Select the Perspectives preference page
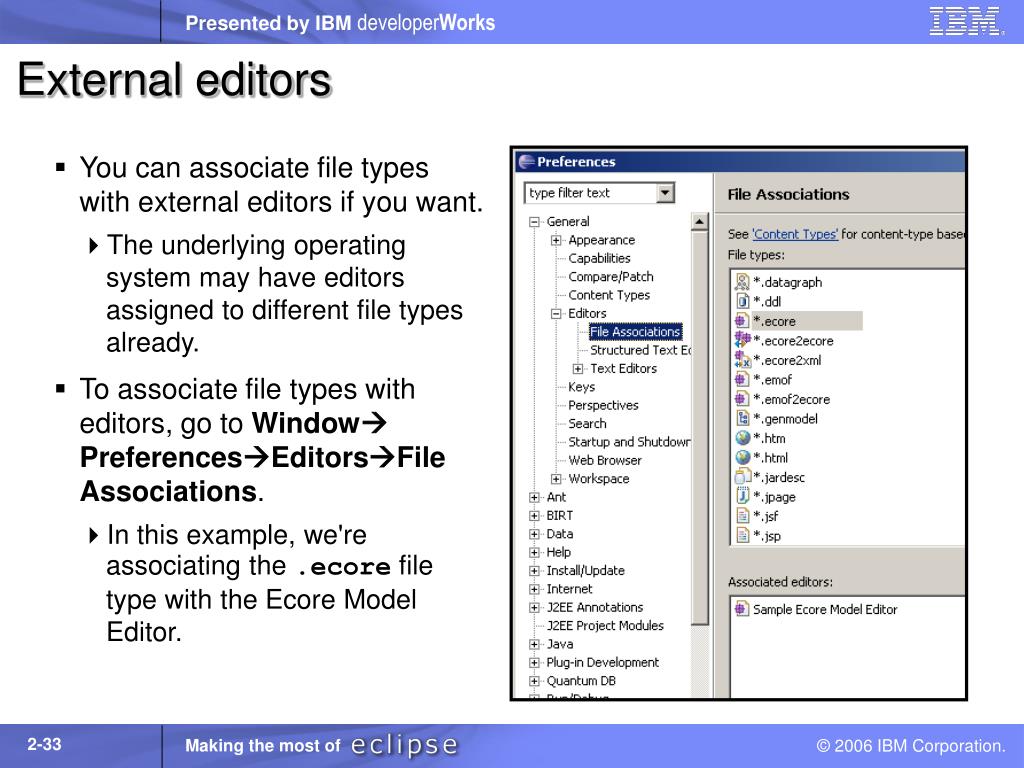 coord(603,405)
